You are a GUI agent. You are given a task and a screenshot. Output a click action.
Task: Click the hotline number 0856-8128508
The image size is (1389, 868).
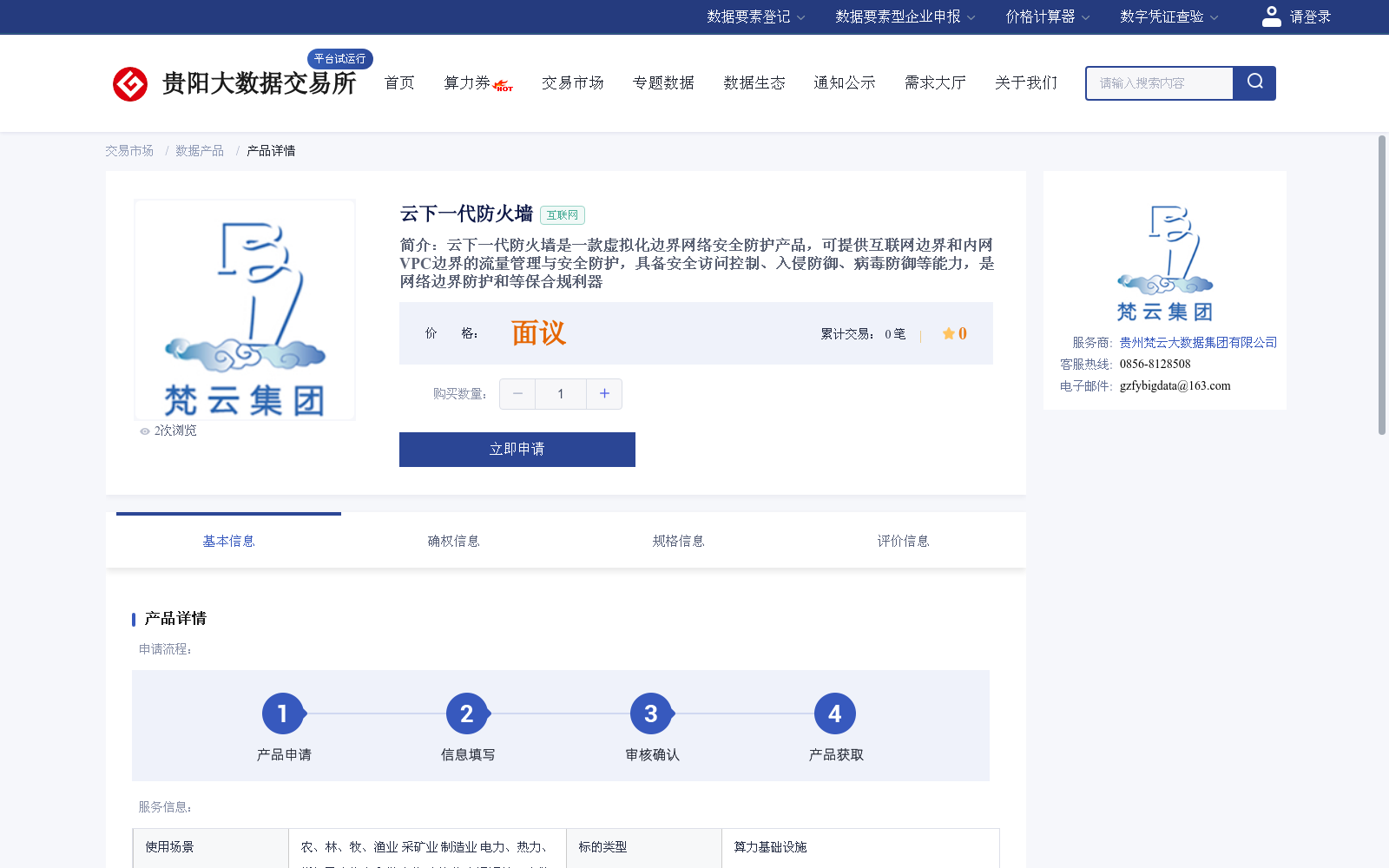click(1155, 365)
